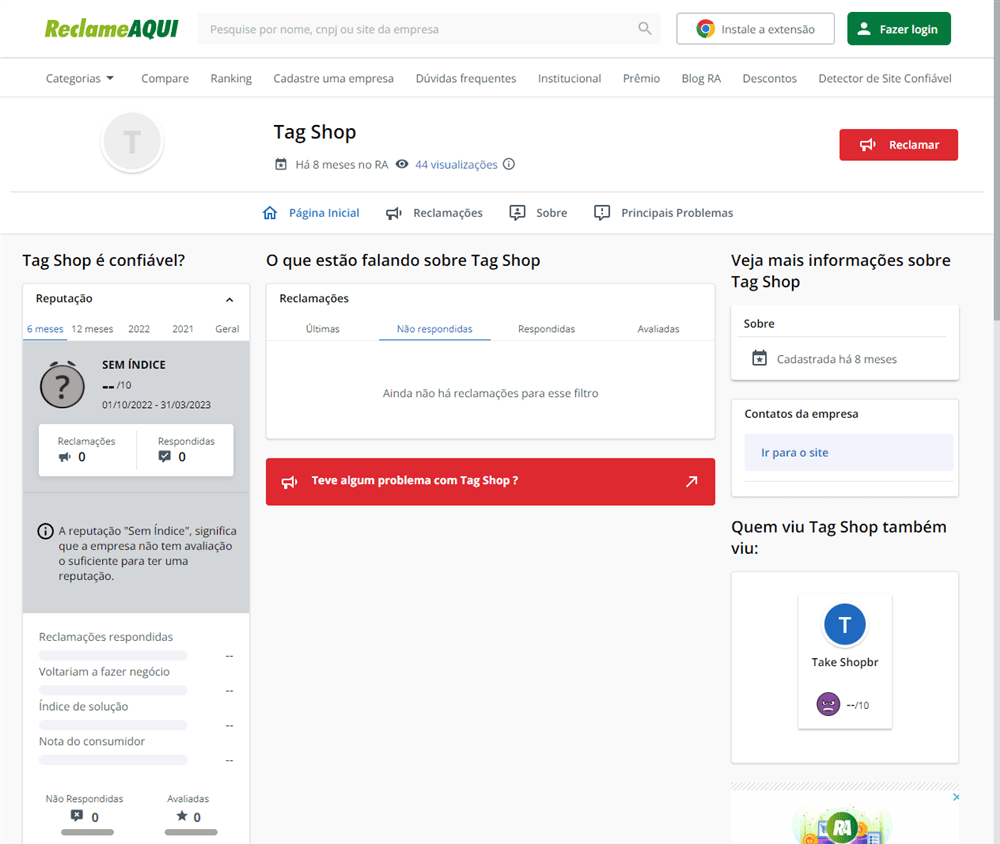This screenshot has width=1000, height=844.
Task: Switch to Últimas complaints tab
Action: point(323,329)
